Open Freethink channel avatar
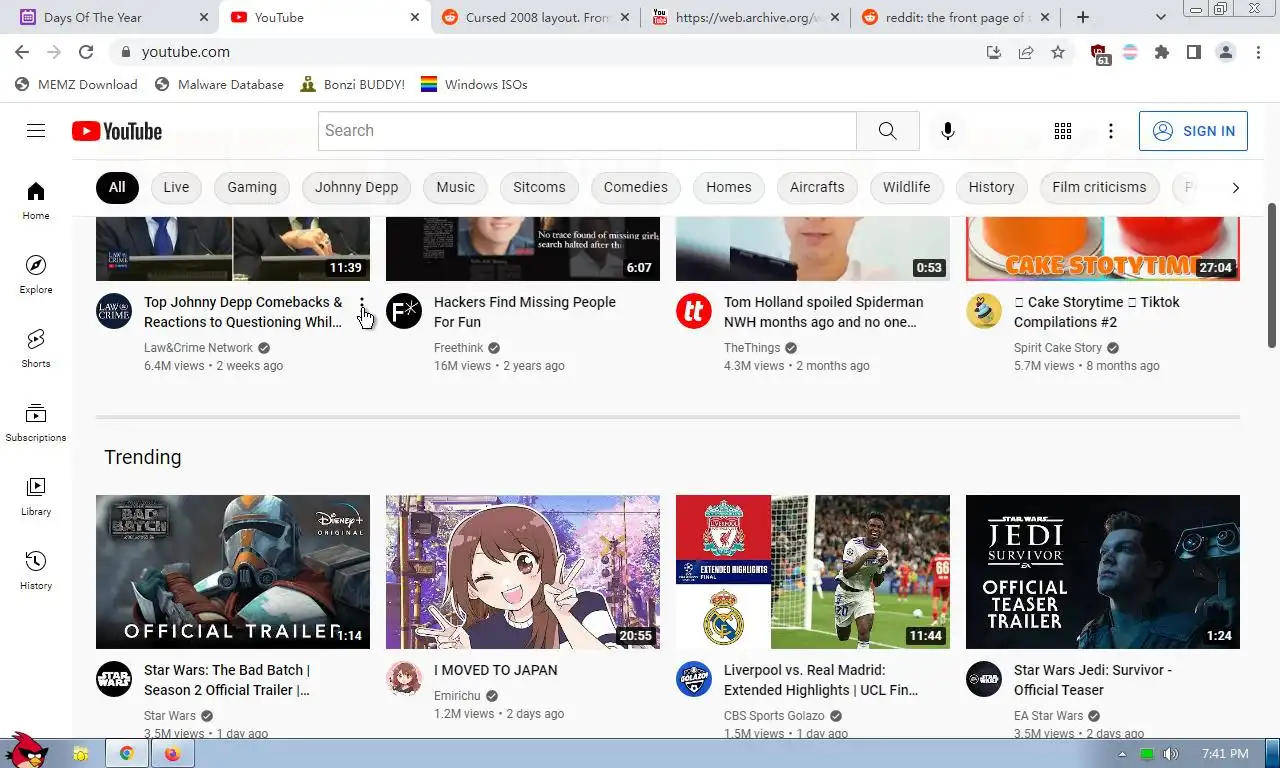Viewport: 1280px width, 768px height. click(x=404, y=311)
